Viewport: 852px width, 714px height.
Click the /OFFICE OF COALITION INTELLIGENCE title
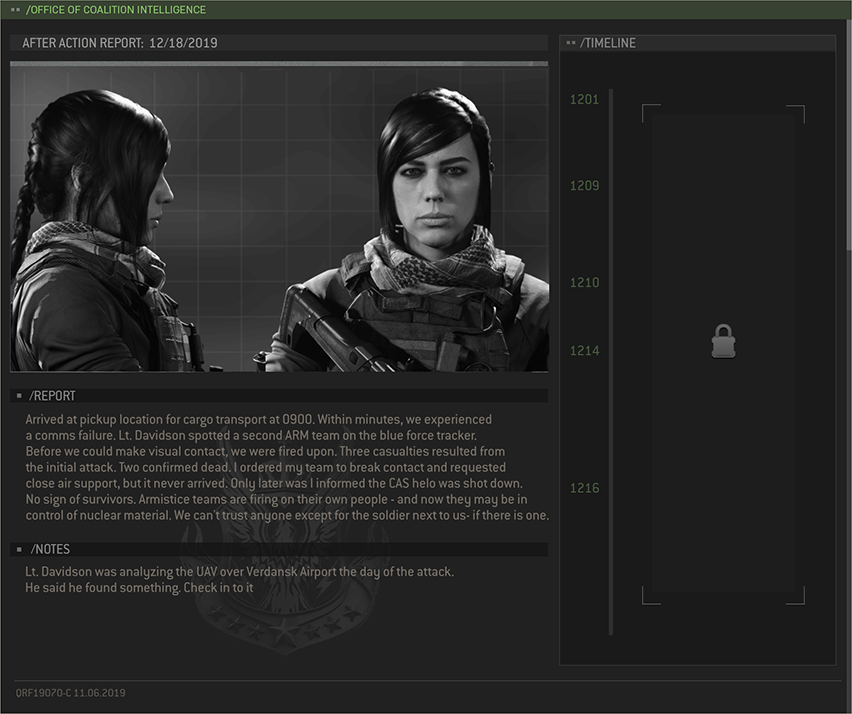[x=116, y=10]
